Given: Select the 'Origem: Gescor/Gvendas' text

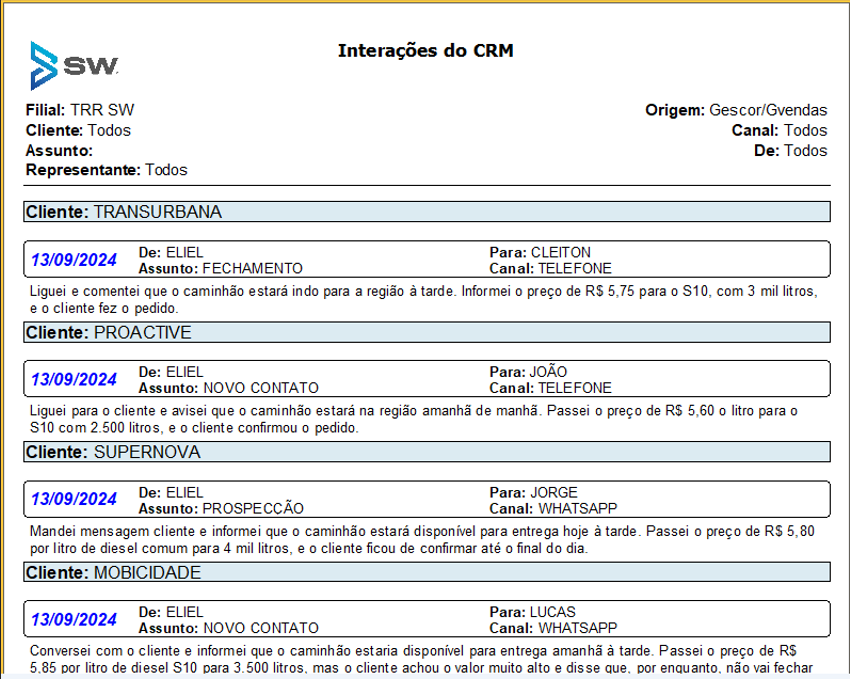Looking at the screenshot, I should 736,110.
